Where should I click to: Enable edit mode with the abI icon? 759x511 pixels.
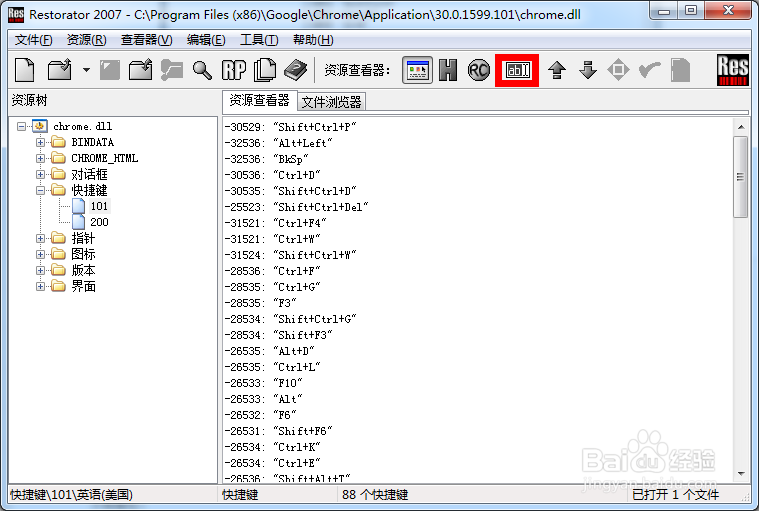point(517,71)
